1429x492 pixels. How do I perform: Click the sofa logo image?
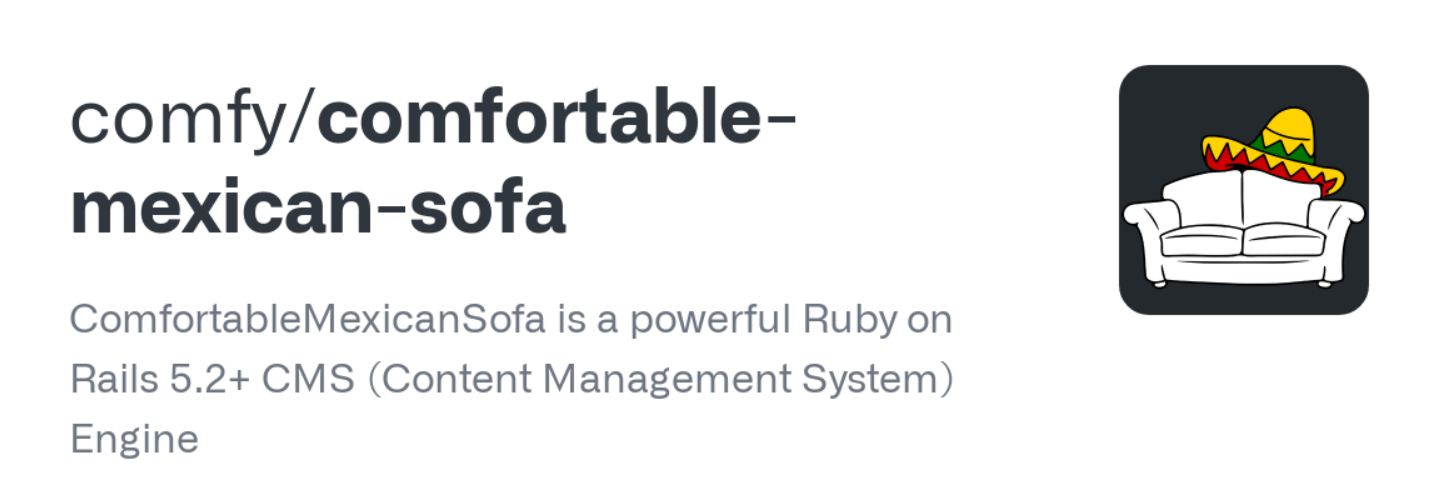1243,190
